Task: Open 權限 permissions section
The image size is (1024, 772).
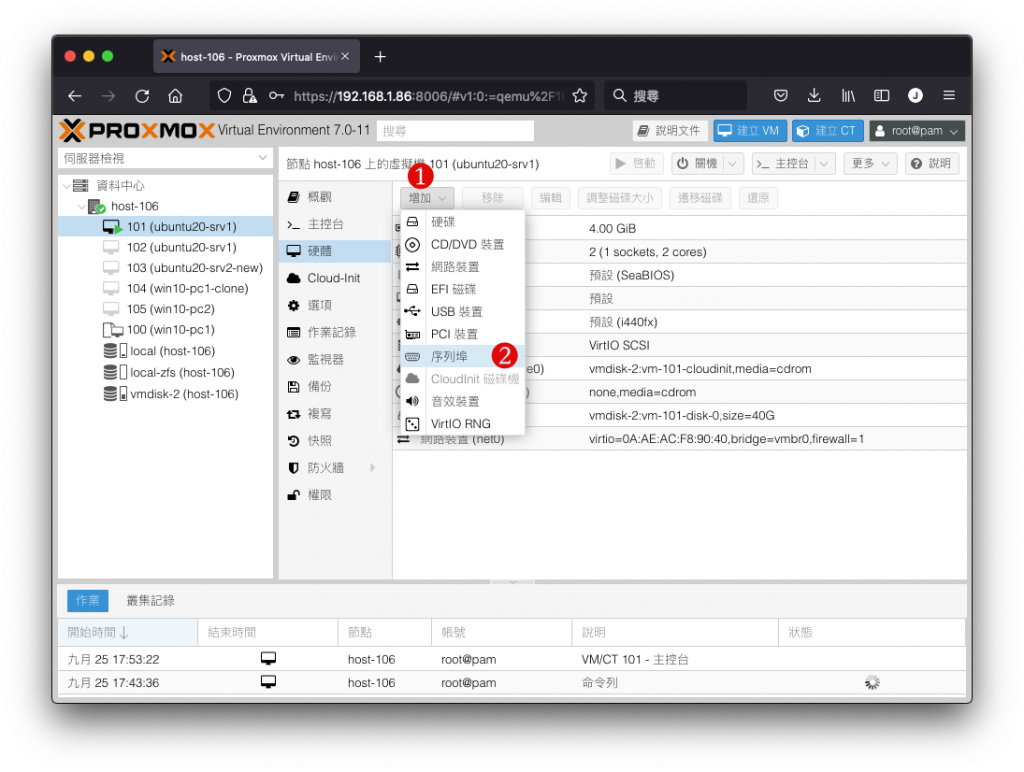Action: coord(335,495)
